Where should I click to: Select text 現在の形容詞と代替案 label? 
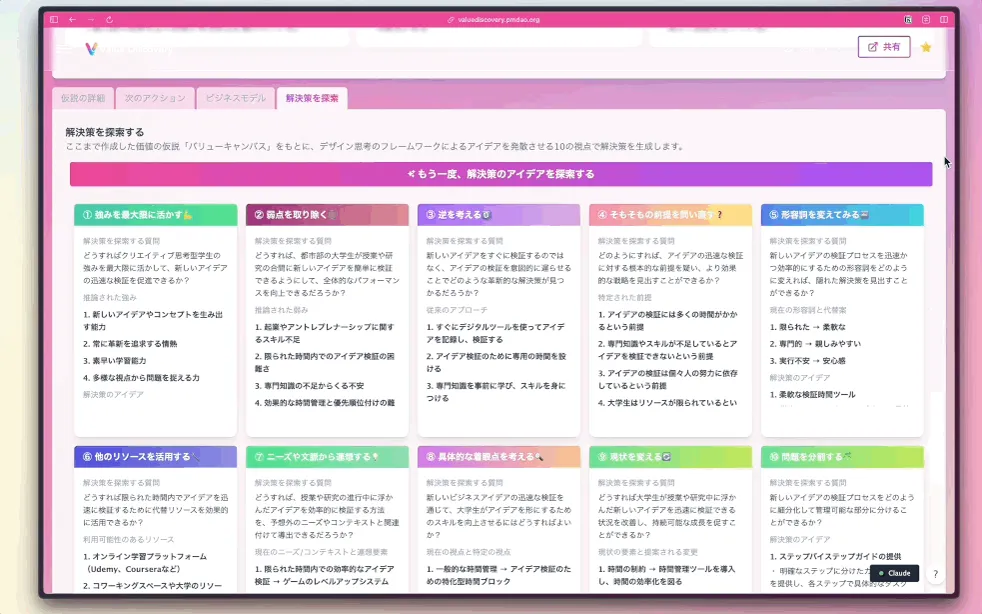click(808, 310)
